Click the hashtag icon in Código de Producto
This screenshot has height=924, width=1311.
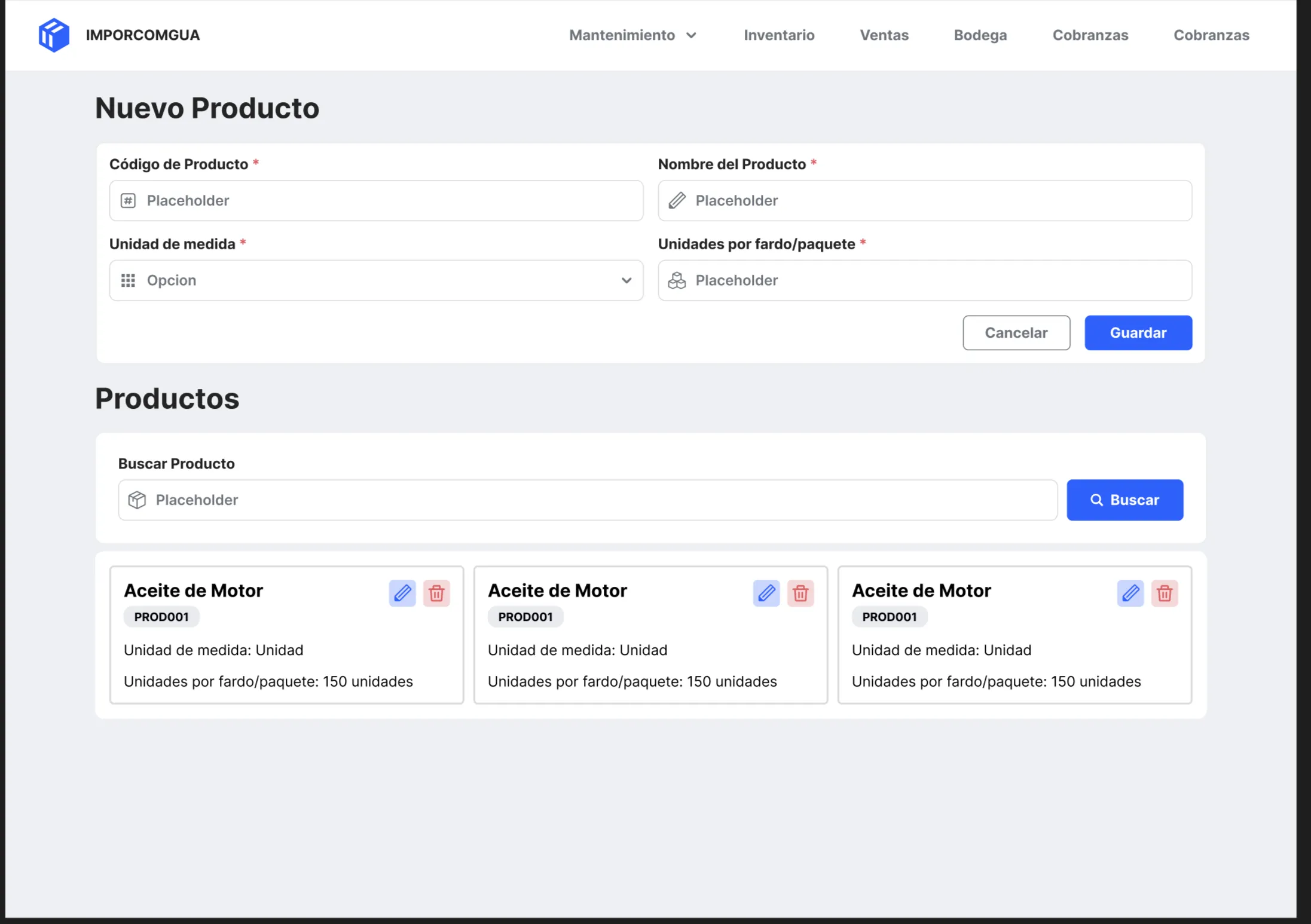coord(129,201)
